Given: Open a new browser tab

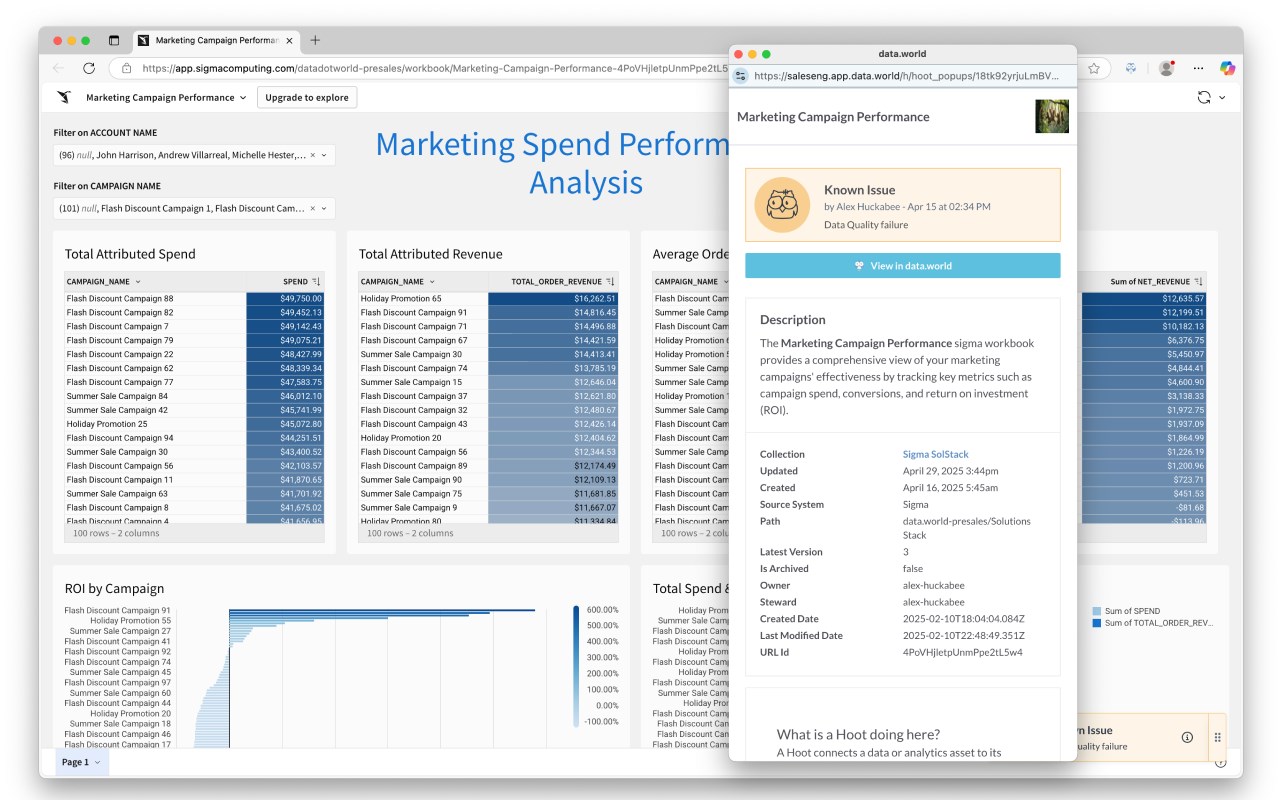Looking at the screenshot, I should pyautogui.click(x=316, y=41).
